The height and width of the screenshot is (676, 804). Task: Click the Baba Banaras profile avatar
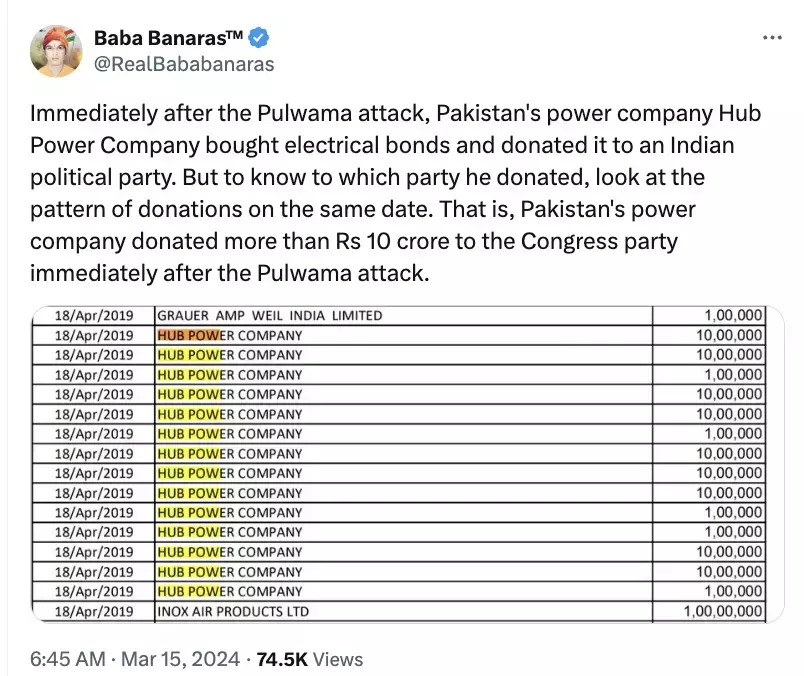pyautogui.click(x=56, y=51)
